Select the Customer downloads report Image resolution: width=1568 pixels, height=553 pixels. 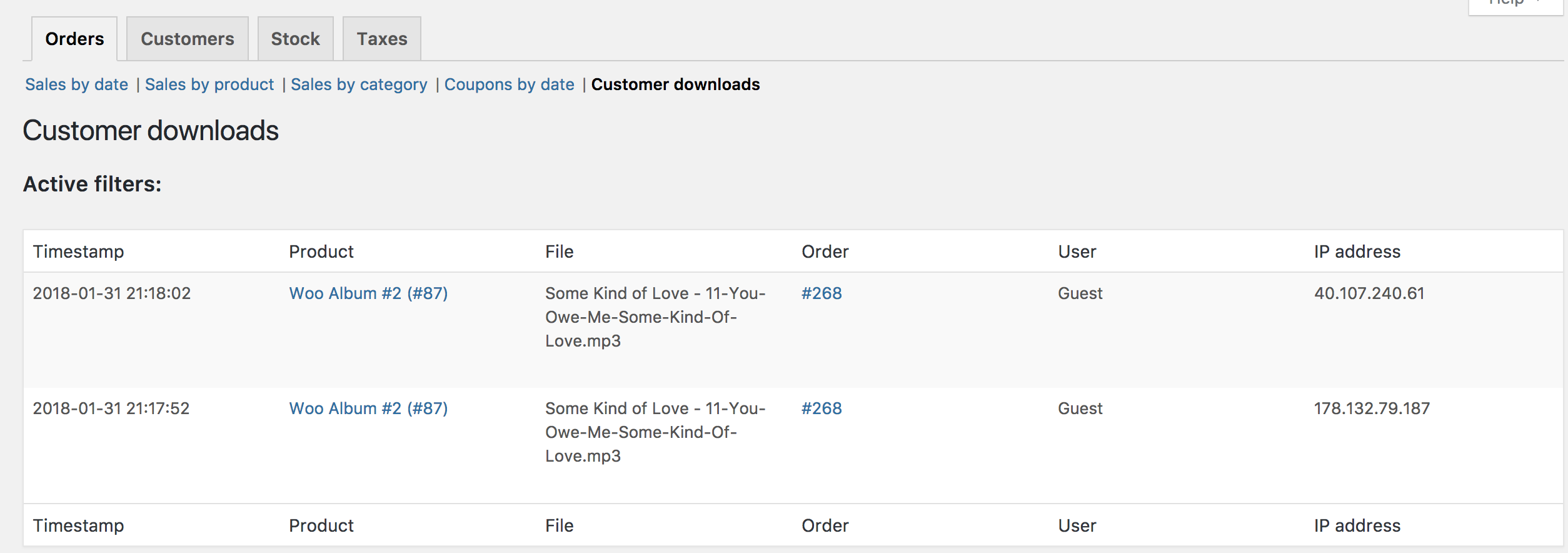(676, 84)
